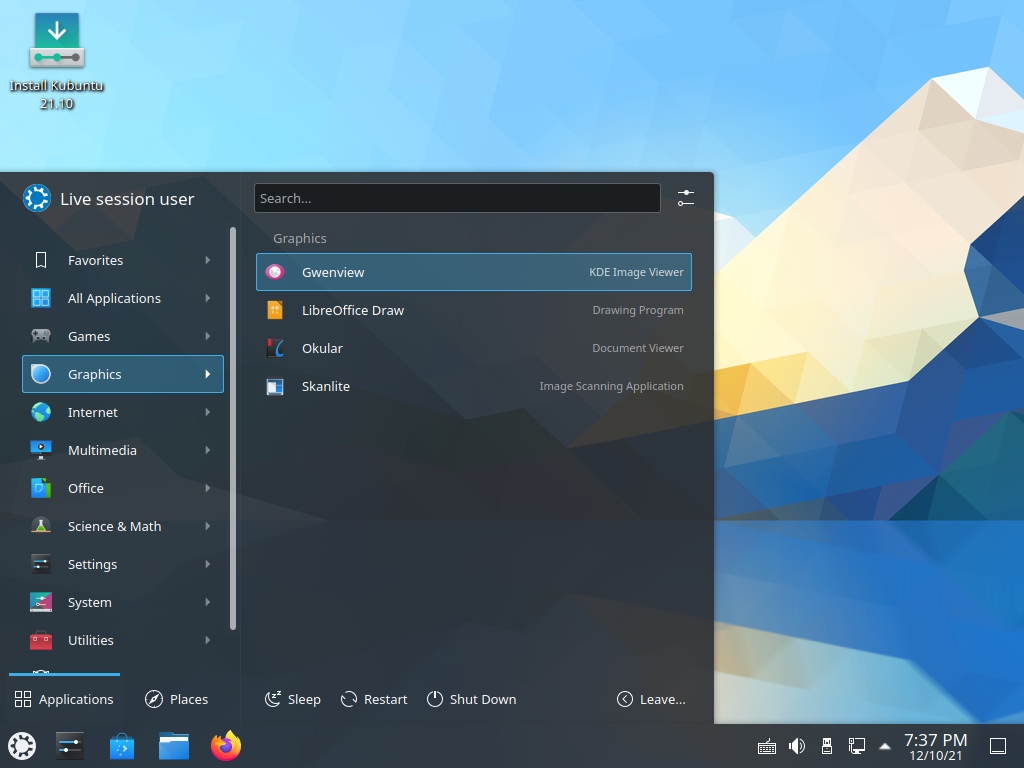The width and height of the screenshot is (1024, 768).
Task: Switch to the Applications tab
Action: (x=64, y=699)
